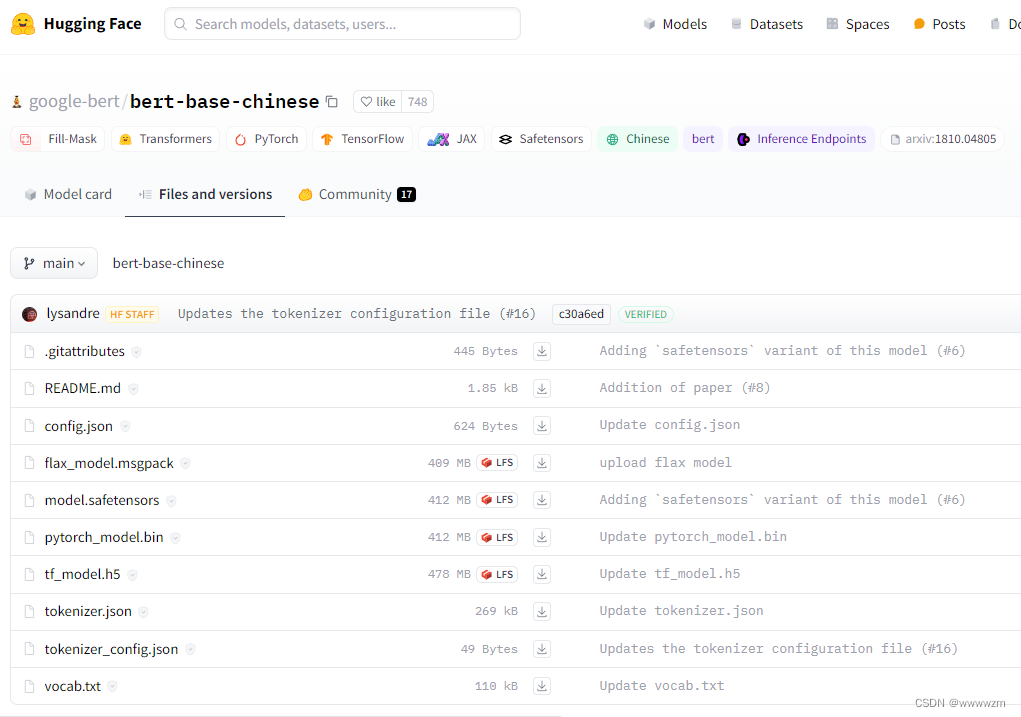Viewport: 1021px width, 717px height.
Task: Click the VERIFIED badge
Action: [645, 314]
